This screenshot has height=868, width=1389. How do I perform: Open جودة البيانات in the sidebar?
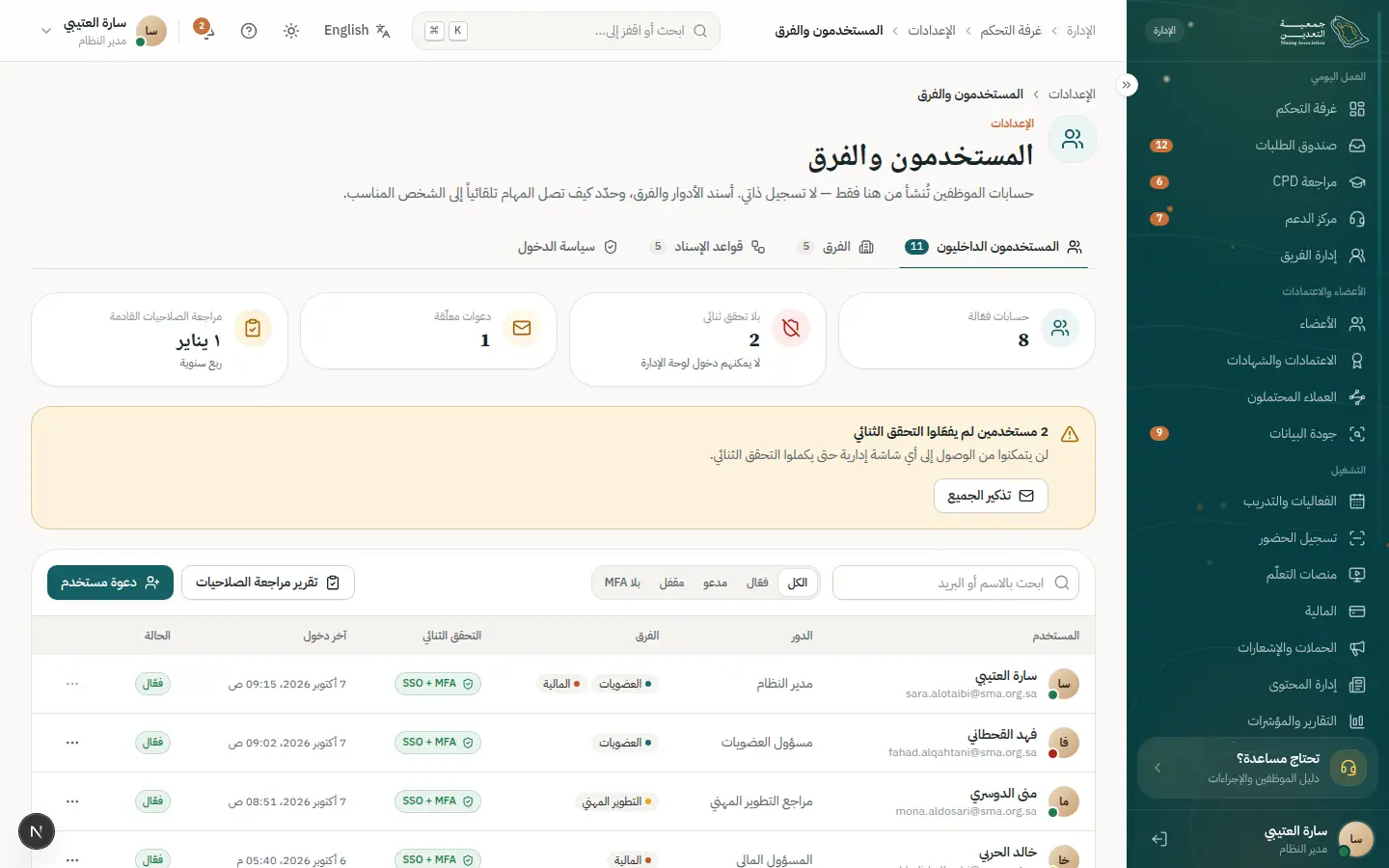click(1258, 434)
